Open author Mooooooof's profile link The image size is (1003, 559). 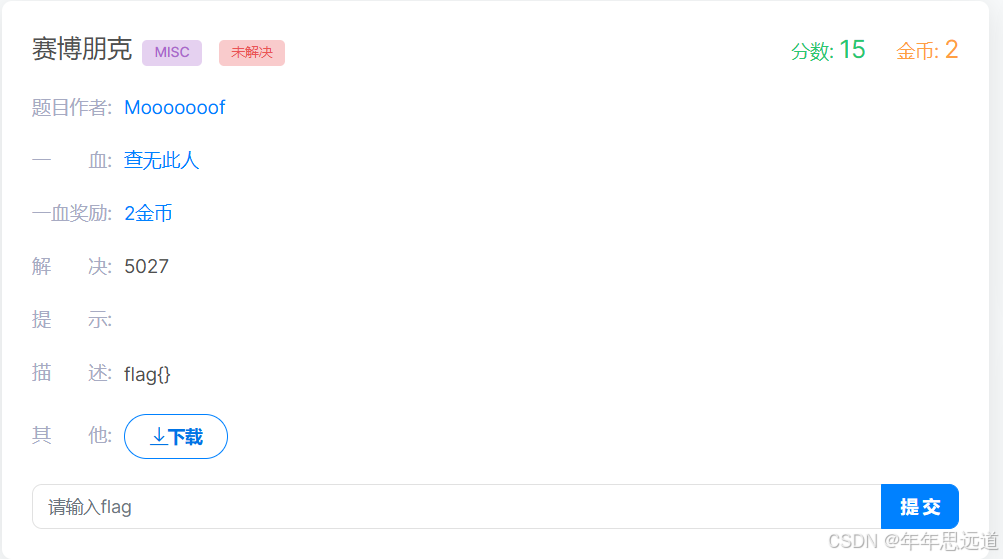point(175,107)
